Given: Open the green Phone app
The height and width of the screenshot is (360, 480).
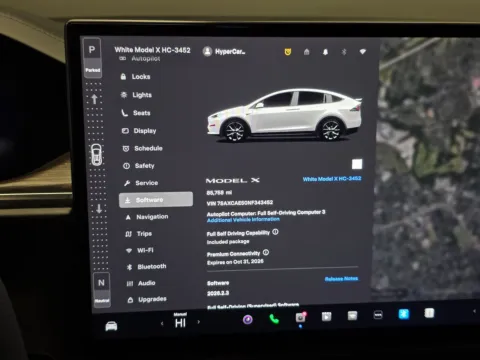Looking at the screenshot, I should point(274,319).
